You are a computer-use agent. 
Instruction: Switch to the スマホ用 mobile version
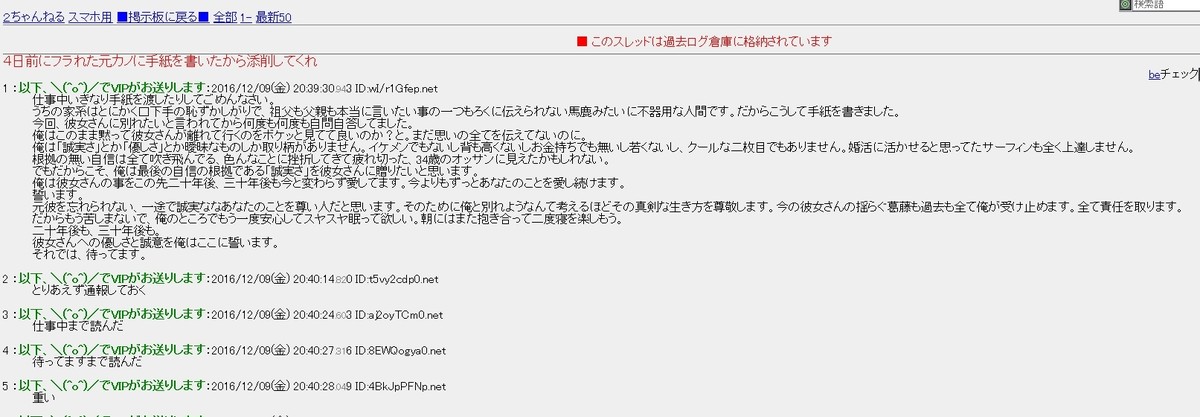click(x=89, y=18)
